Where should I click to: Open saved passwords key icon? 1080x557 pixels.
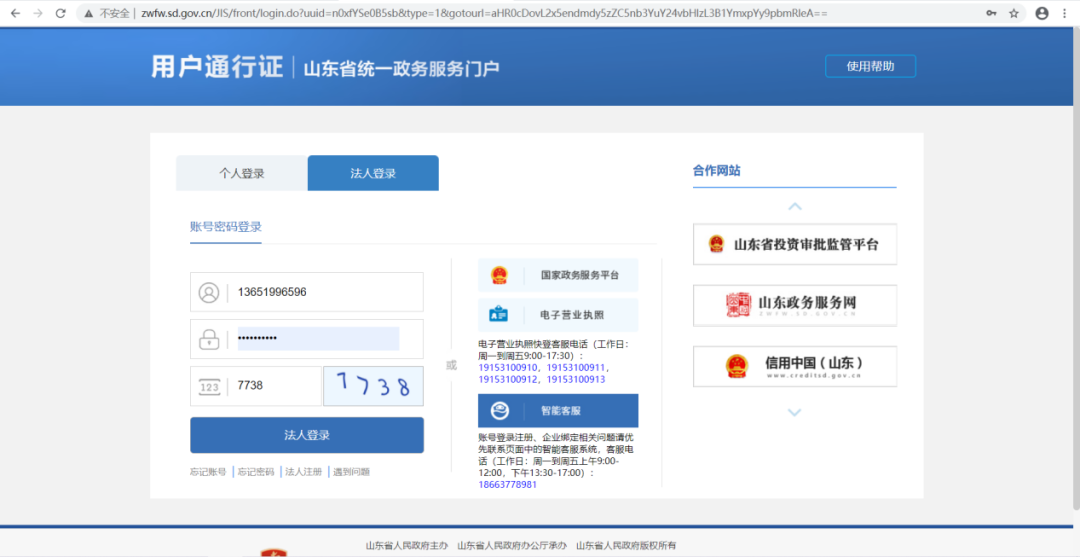click(x=991, y=13)
